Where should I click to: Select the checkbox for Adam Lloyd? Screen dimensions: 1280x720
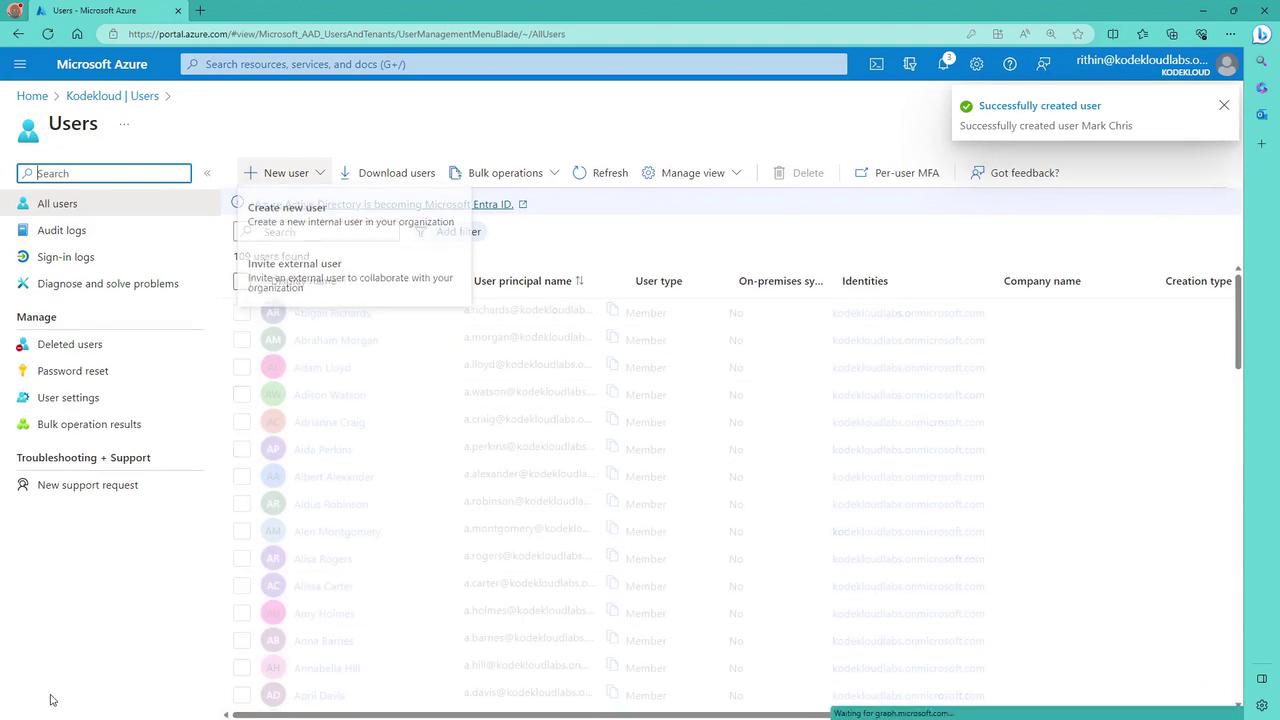pos(242,367)
